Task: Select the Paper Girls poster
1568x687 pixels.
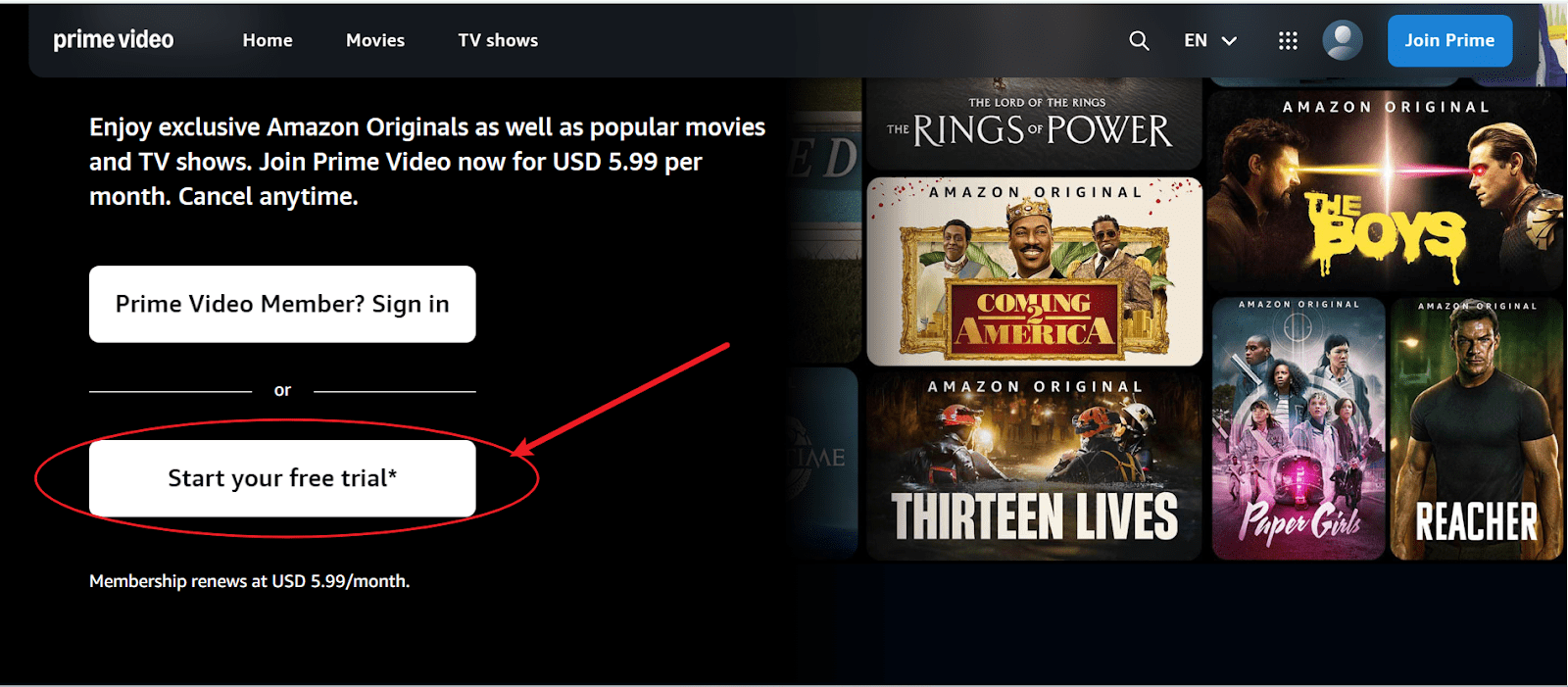Action: click(1298, 428)
